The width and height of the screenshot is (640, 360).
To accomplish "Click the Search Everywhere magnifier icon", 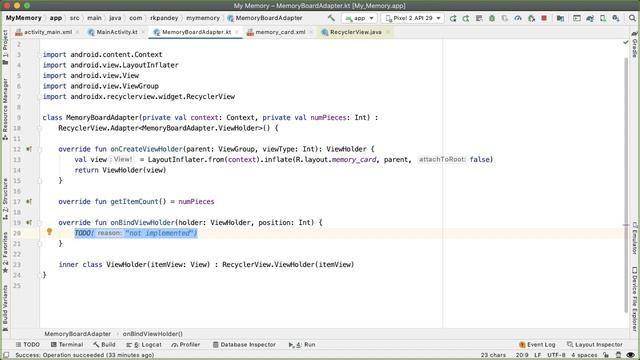I will 632,18.
